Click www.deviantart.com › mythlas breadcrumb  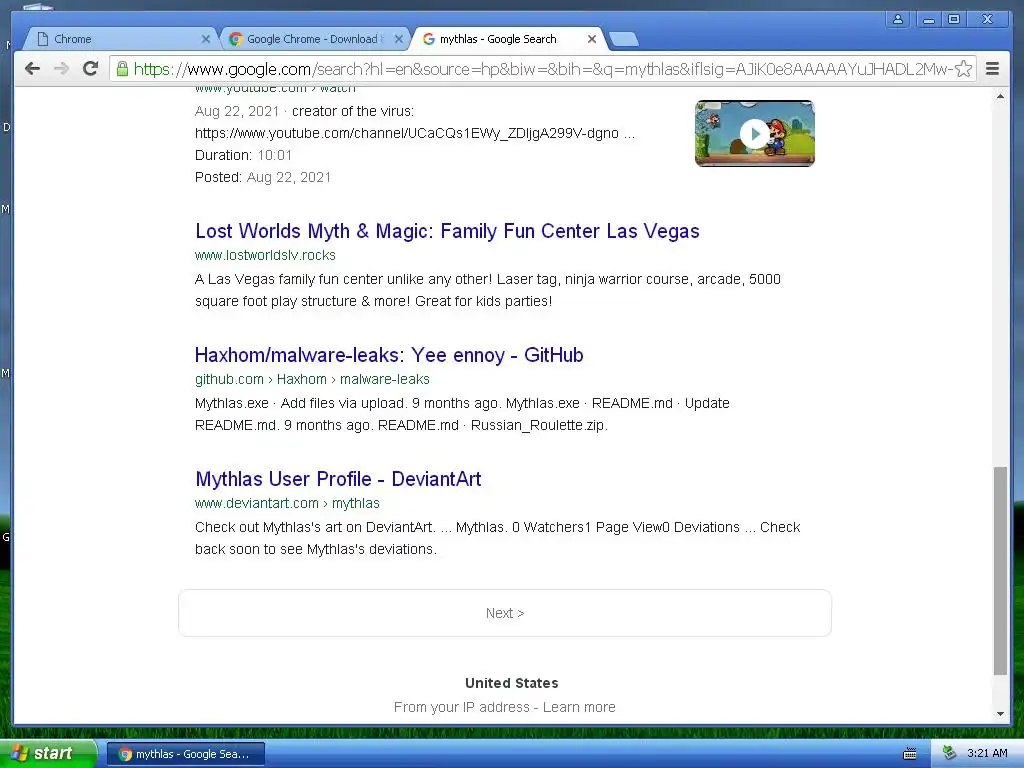click(287, 504)
